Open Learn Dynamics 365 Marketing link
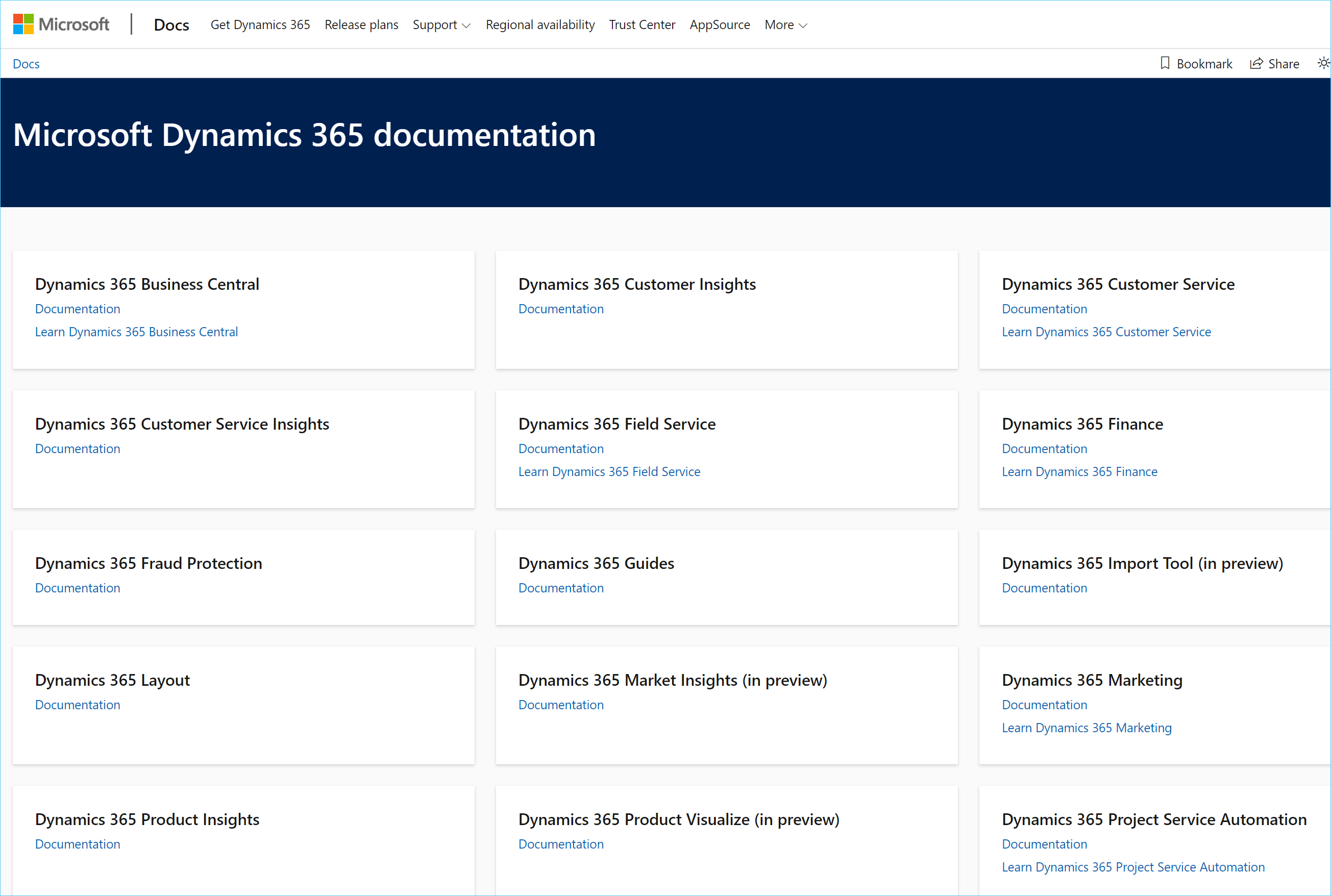Viewport: 1331px width, 896px height. tap(1087, 728)
